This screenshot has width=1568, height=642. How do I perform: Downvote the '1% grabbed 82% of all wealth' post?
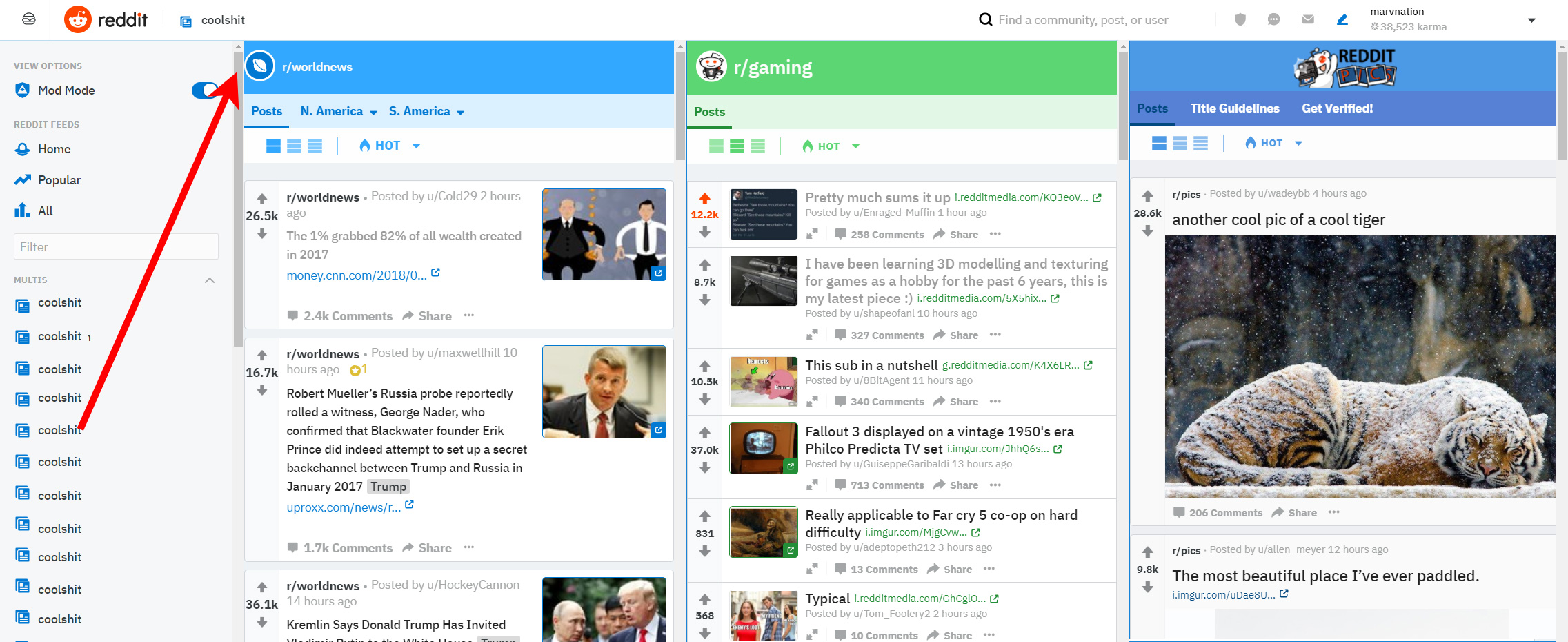(262, 234)
